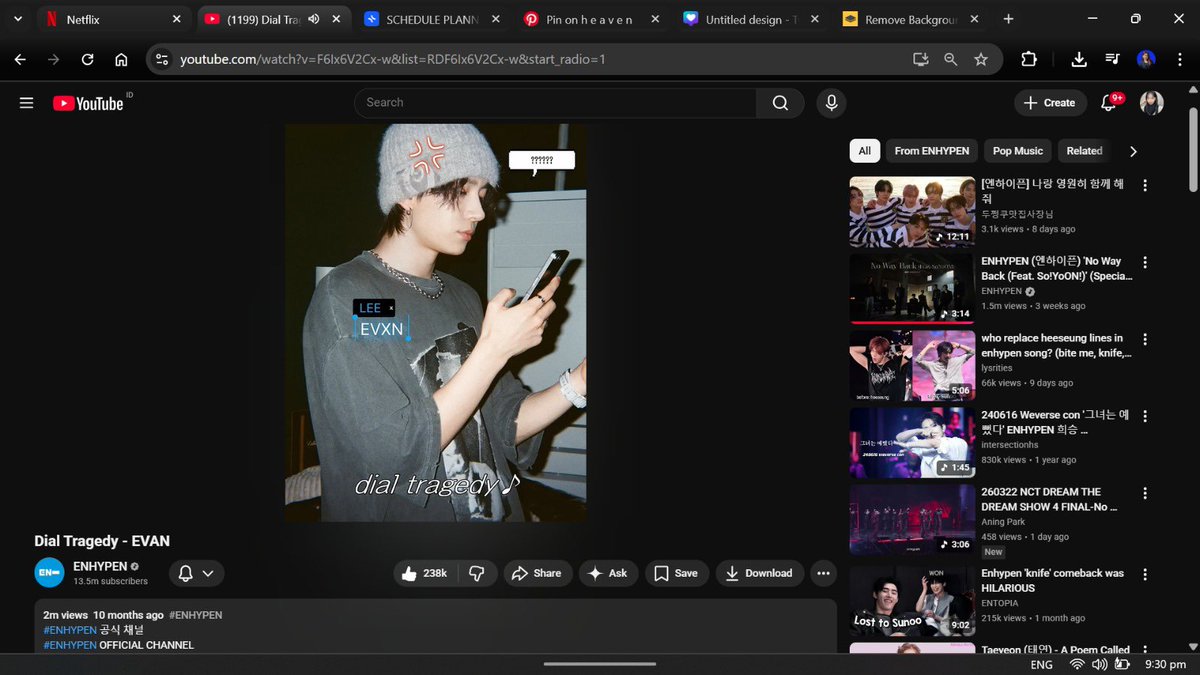This screenshot has width=1200, height=675.
Task: Click the browser home icon
Action: (x=121, y=59)
